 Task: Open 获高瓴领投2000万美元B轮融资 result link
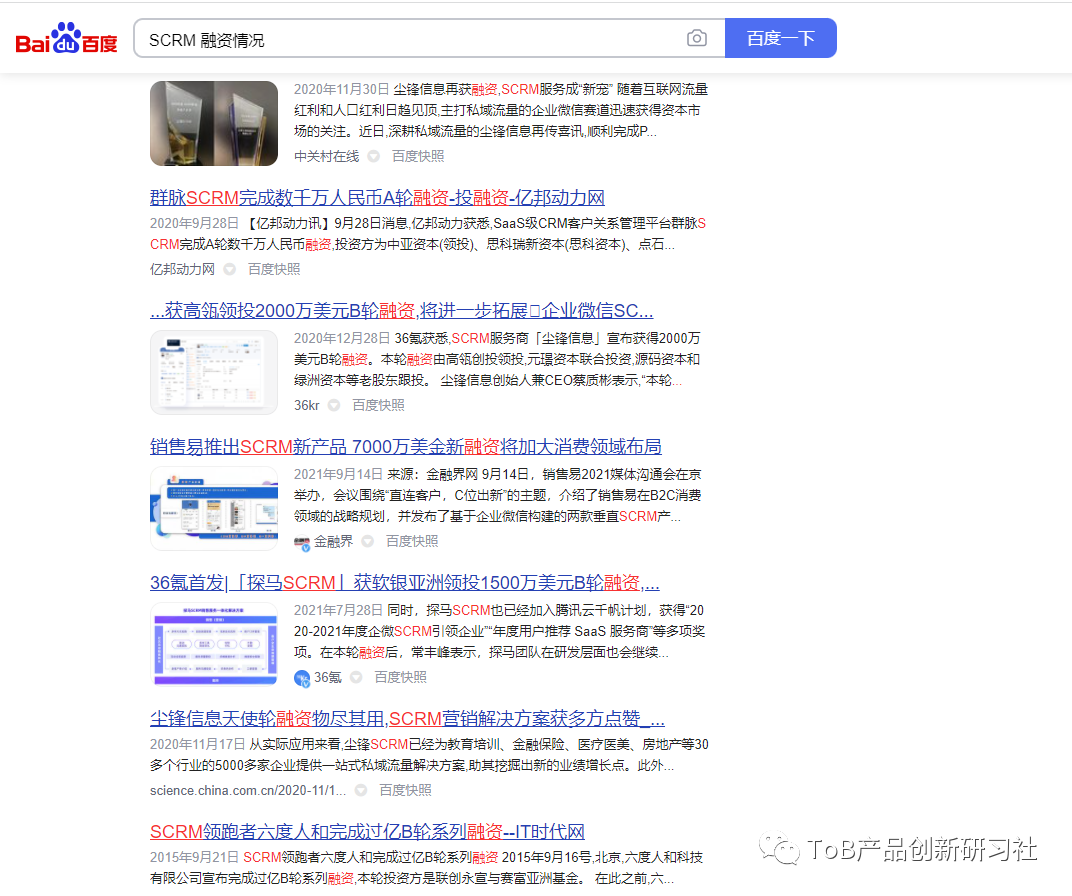(x=401, y=311)
